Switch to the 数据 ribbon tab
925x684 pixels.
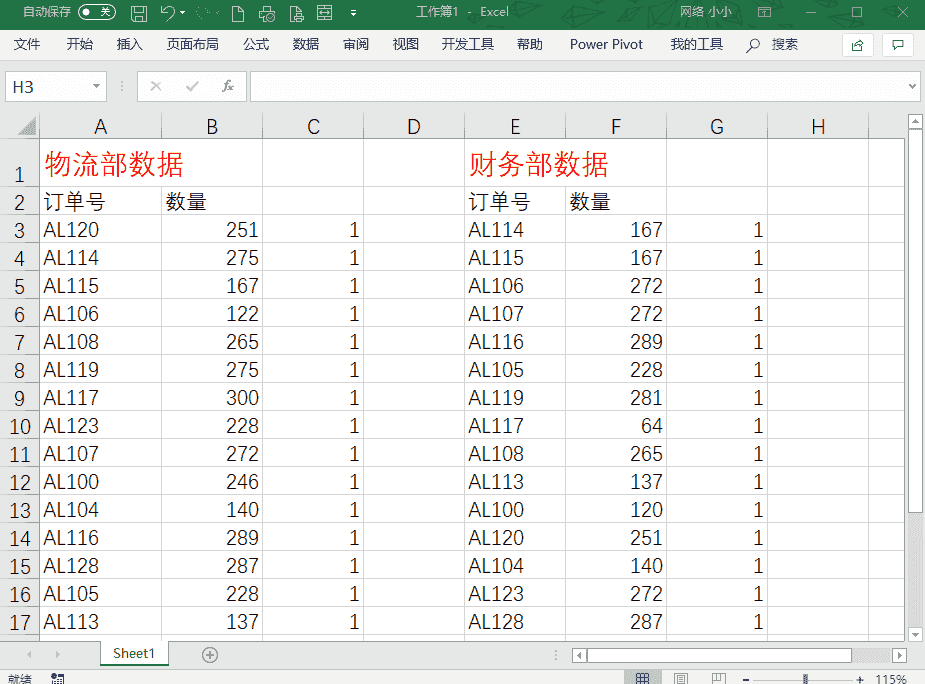(x=306, y=44)
